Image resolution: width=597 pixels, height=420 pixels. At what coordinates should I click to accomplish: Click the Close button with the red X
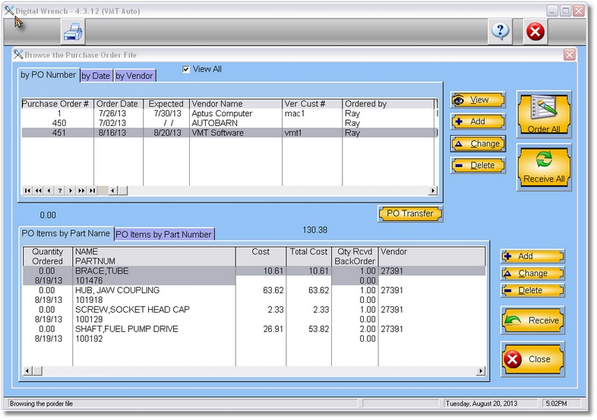click(x=532, y=359)
